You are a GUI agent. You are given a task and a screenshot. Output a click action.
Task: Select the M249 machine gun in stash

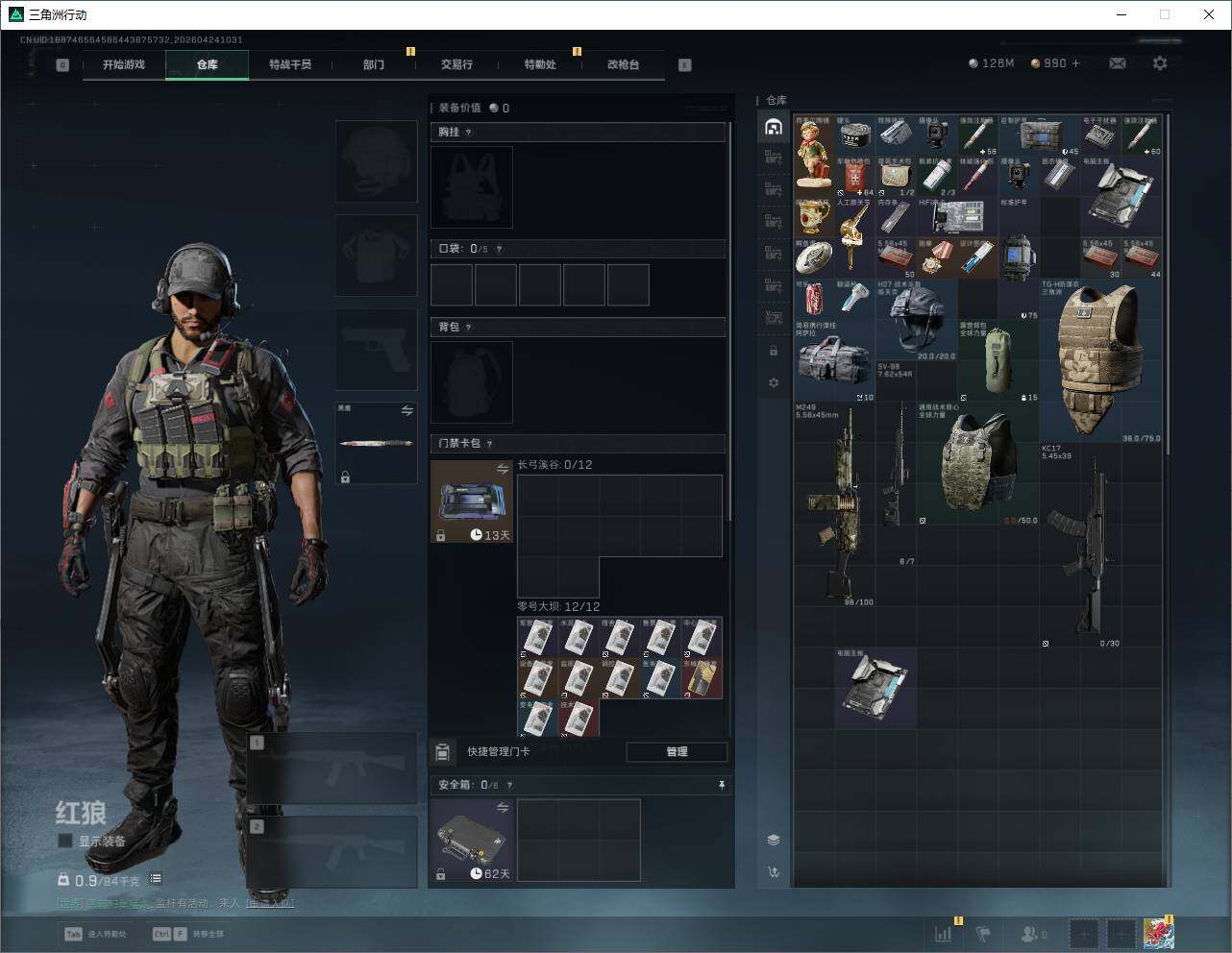tap(834, 504)
